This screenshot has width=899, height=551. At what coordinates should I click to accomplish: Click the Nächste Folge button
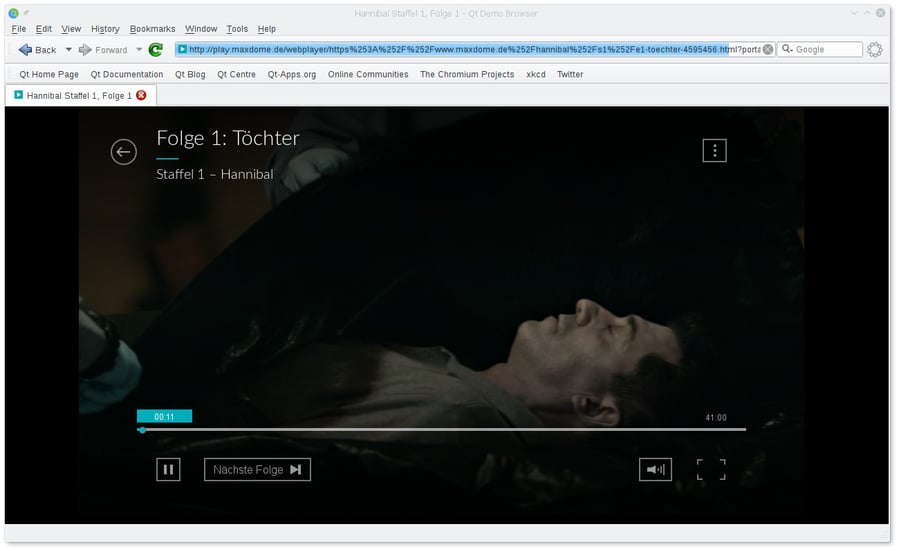coord(257,469)
